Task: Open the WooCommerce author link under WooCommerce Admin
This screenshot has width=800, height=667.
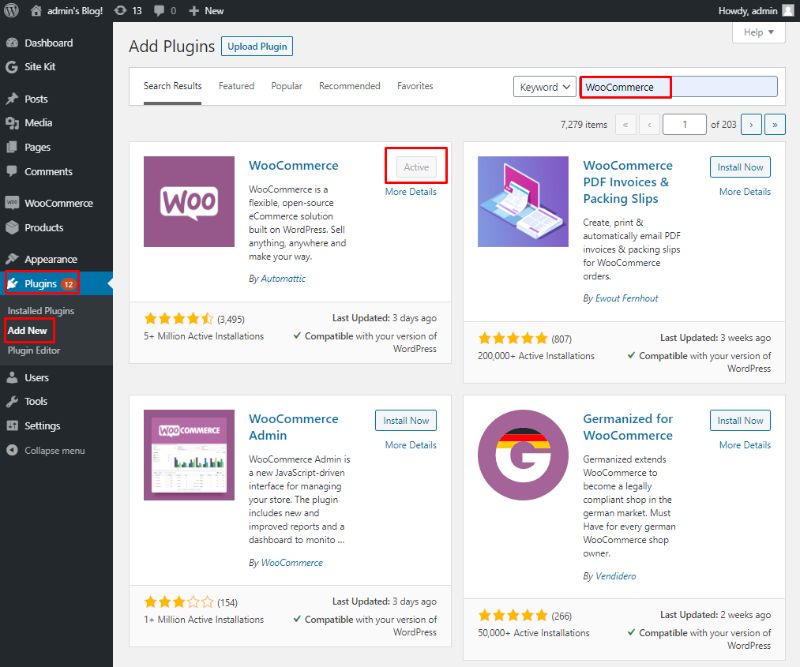Action: pos(292,563)
